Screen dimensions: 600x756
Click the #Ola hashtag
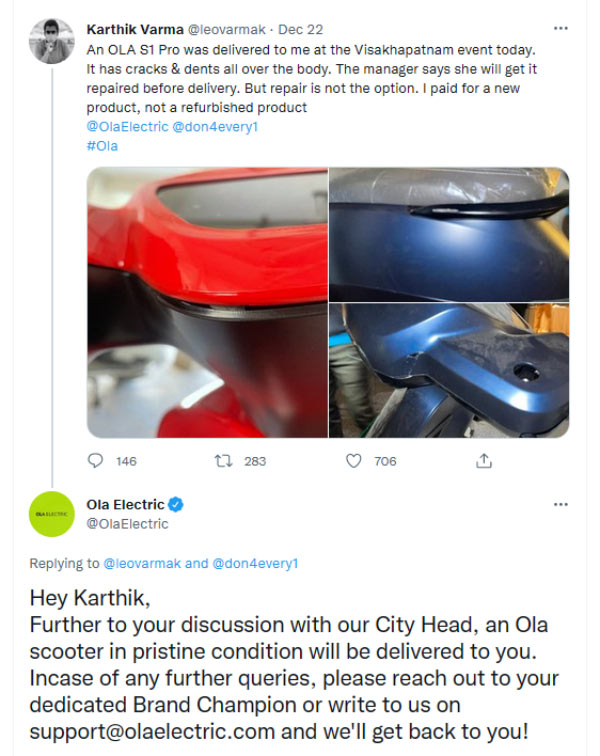coord(103,146)
